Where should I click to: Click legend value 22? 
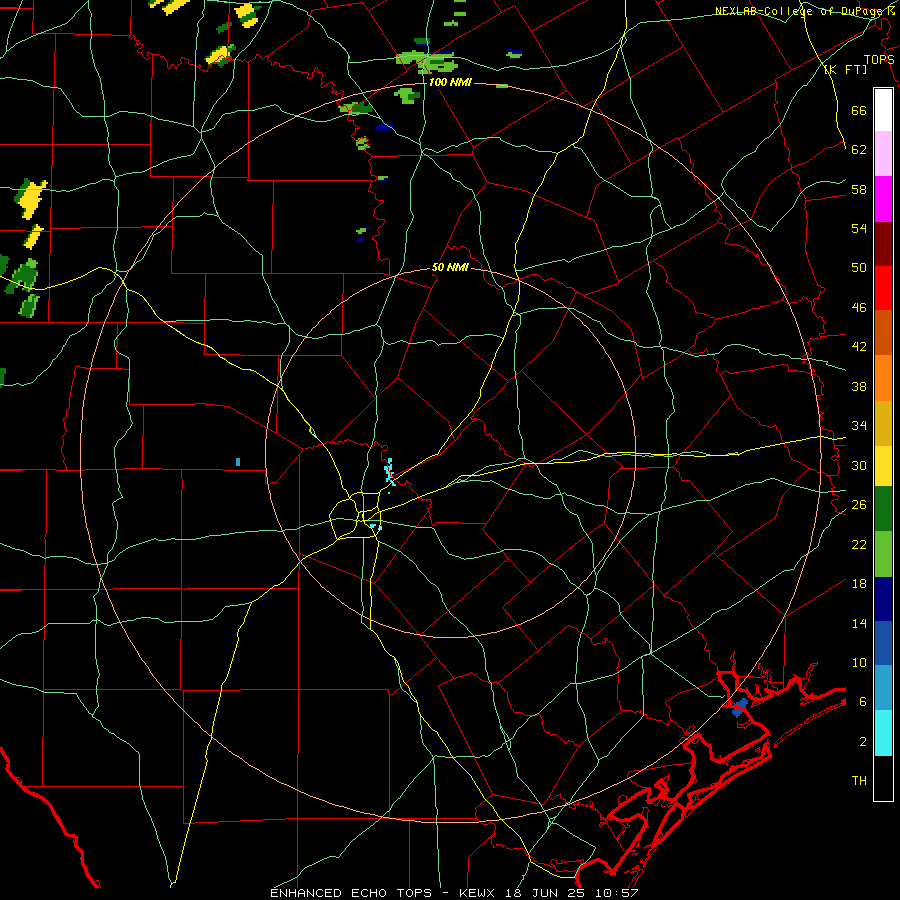click(859, 544)
